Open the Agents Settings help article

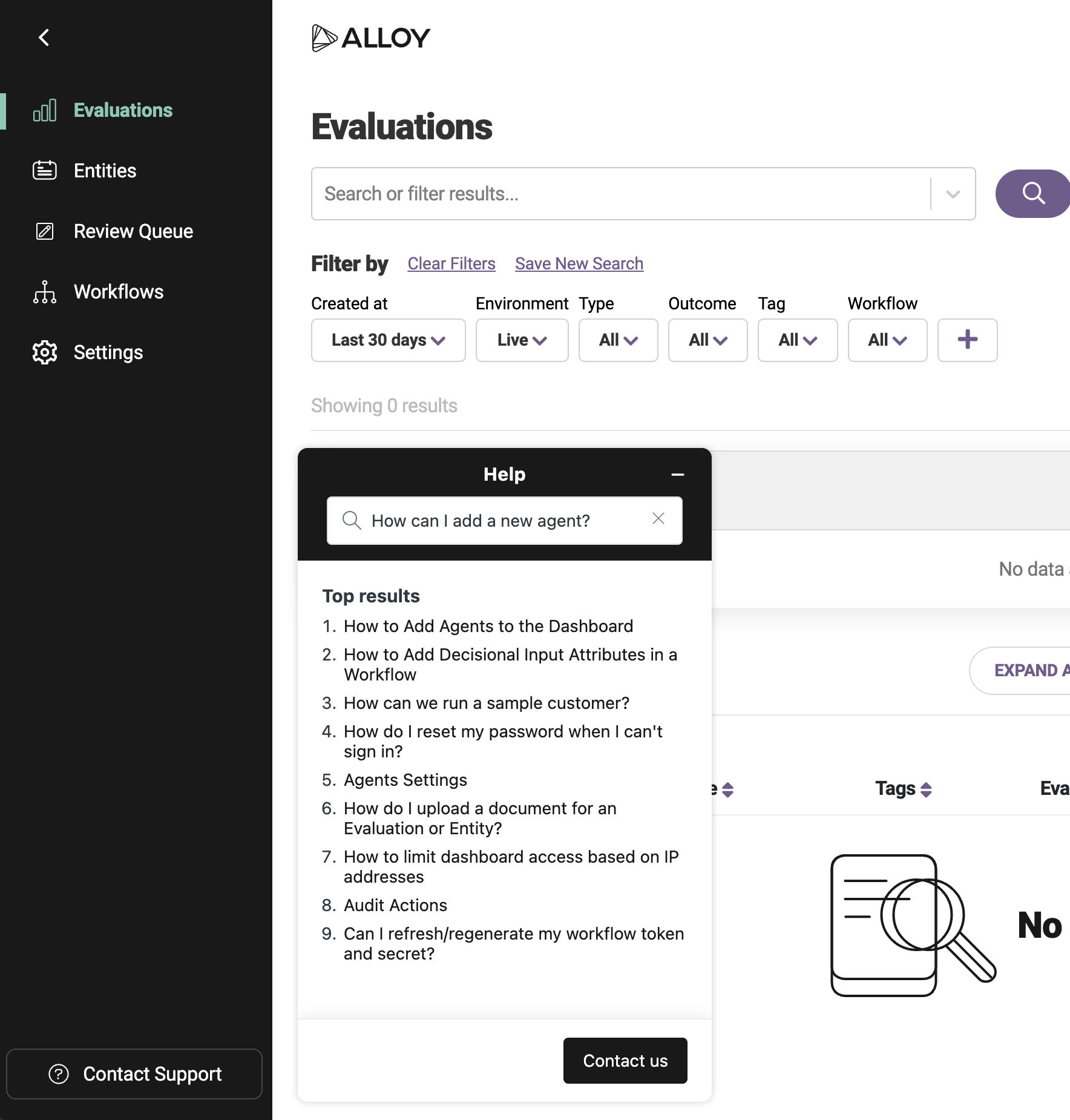tap(405, 780)
